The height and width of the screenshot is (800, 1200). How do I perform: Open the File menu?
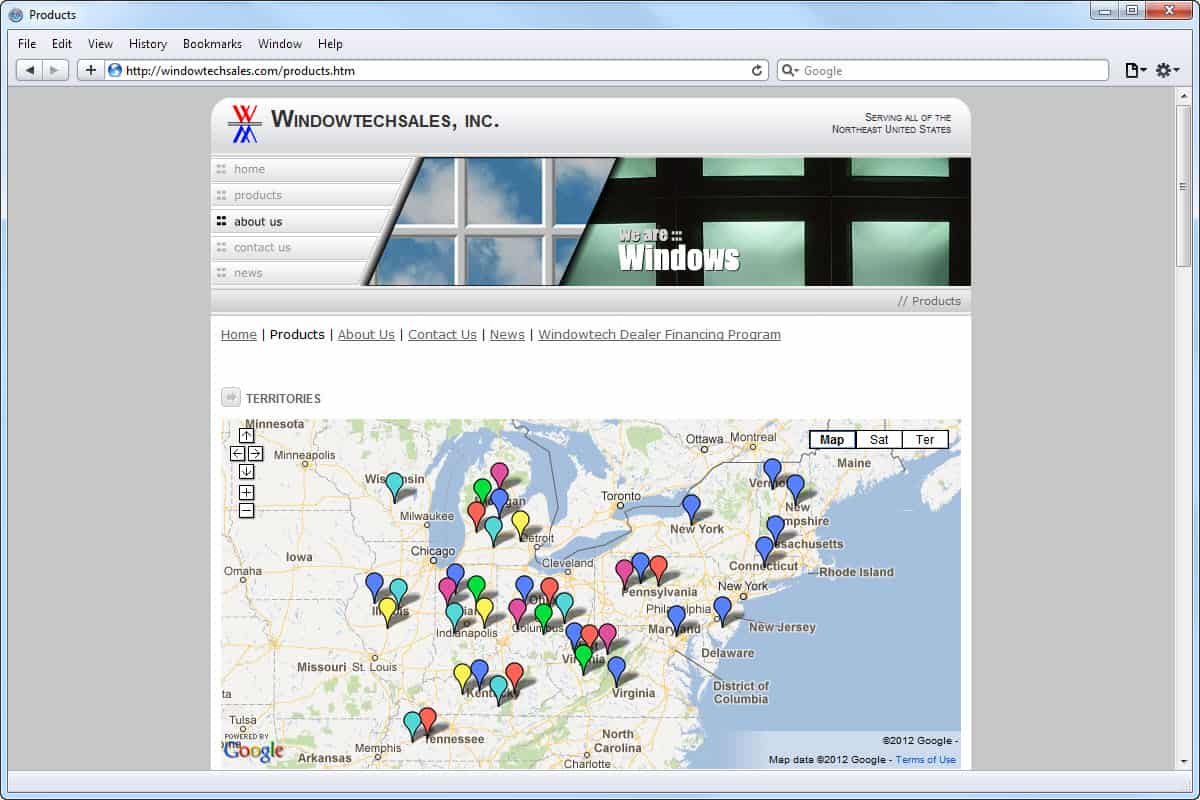pyautogui.click(x=27, y=44)
